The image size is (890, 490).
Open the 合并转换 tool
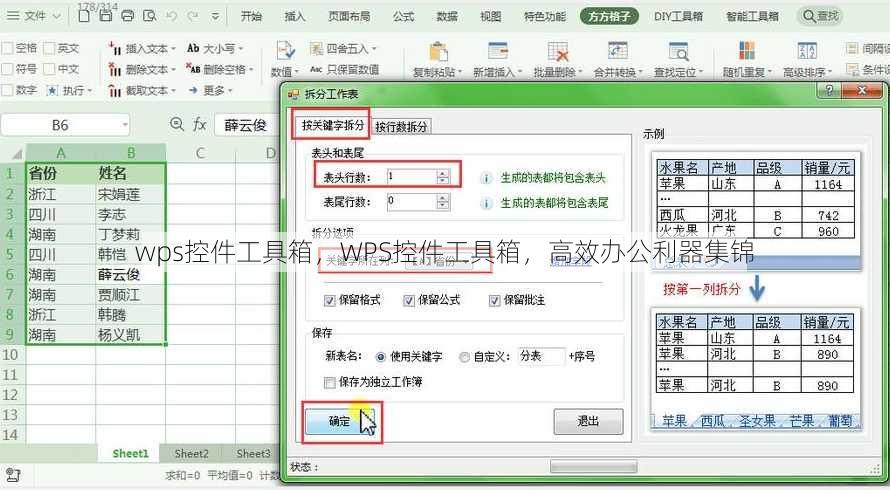click(618, 59)
